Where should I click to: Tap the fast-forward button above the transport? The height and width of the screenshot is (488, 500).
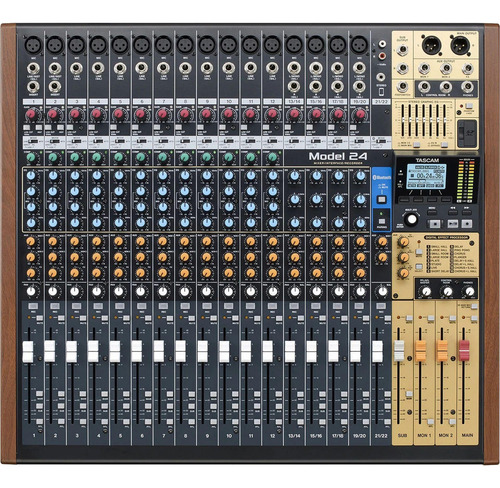(467, 212)
